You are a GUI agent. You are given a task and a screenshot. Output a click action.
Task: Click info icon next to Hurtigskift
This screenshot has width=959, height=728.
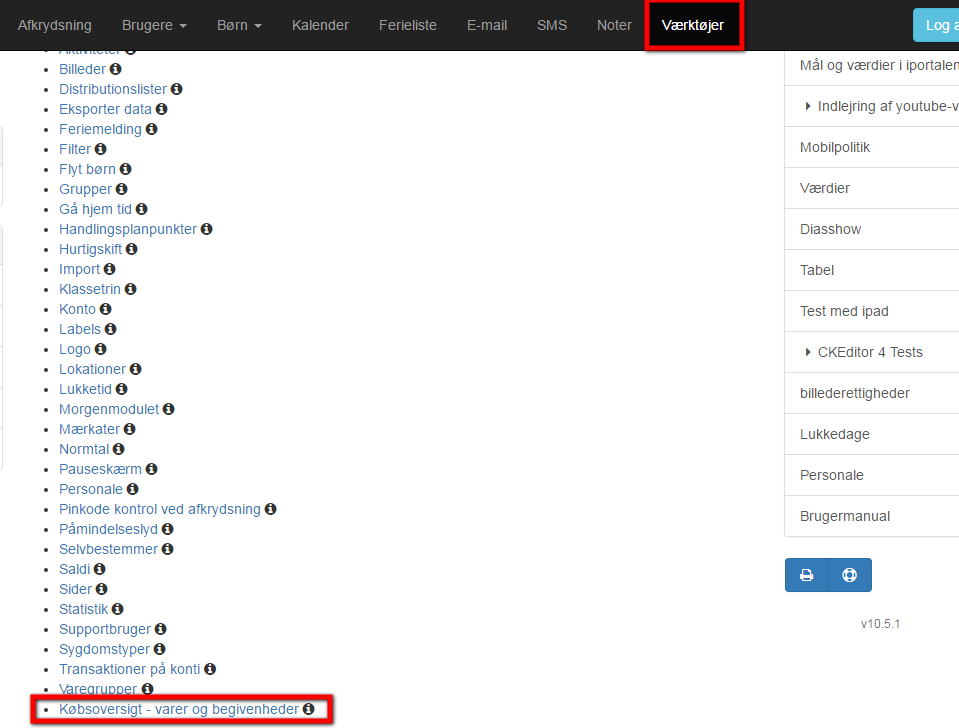click(131, 249)
